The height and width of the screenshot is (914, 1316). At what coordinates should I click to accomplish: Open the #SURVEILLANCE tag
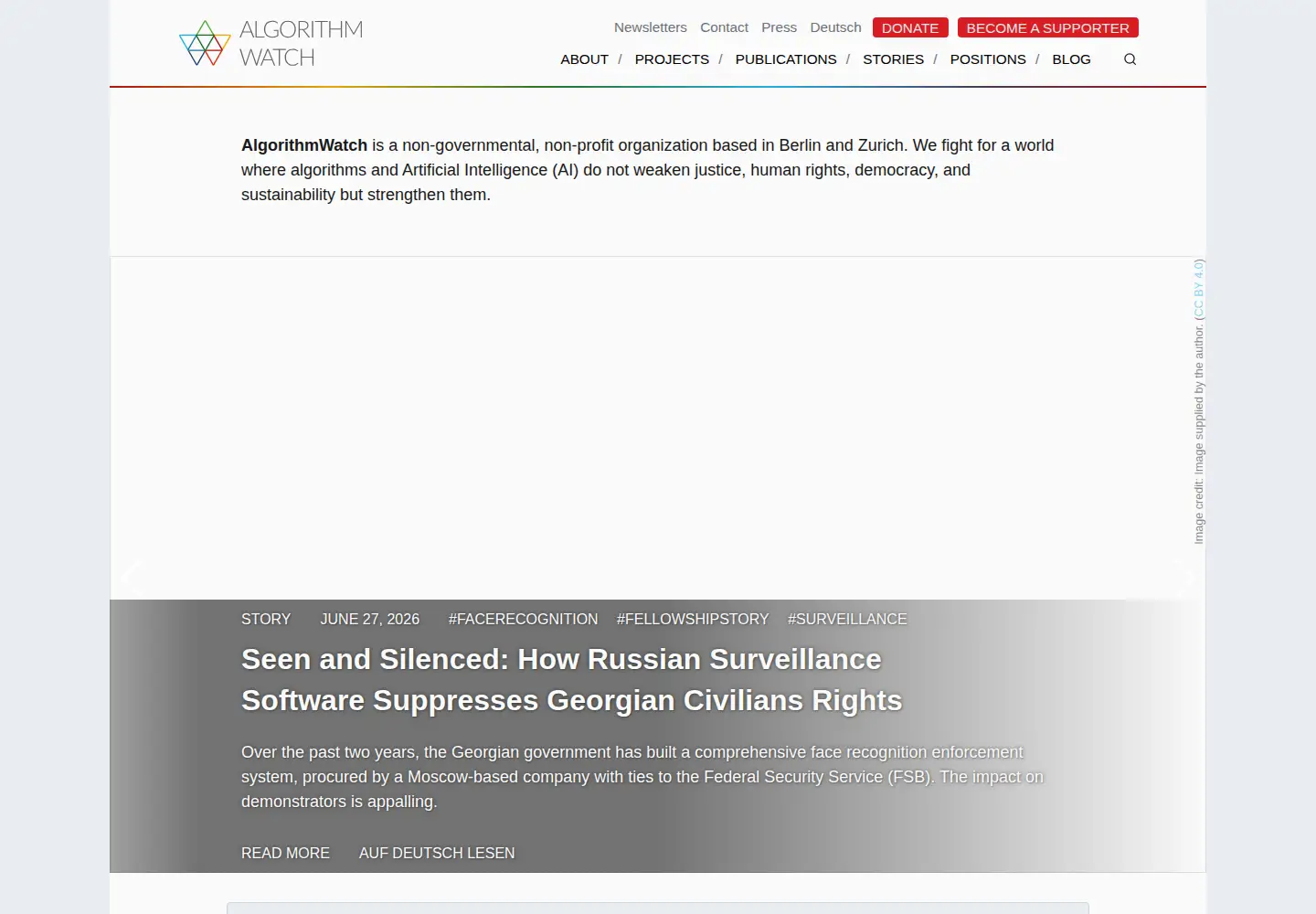pos(847,619)
